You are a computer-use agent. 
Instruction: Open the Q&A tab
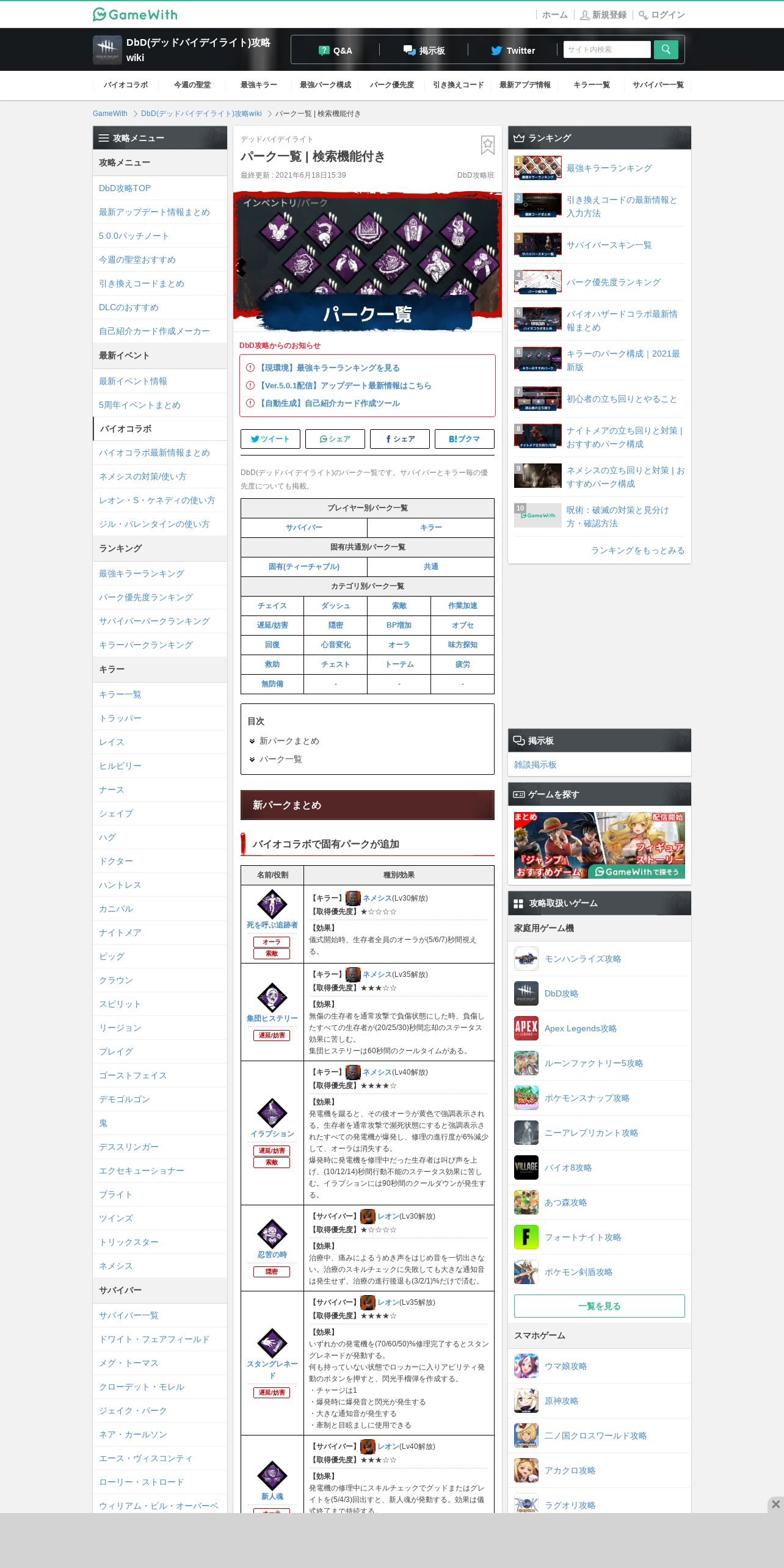335,50
